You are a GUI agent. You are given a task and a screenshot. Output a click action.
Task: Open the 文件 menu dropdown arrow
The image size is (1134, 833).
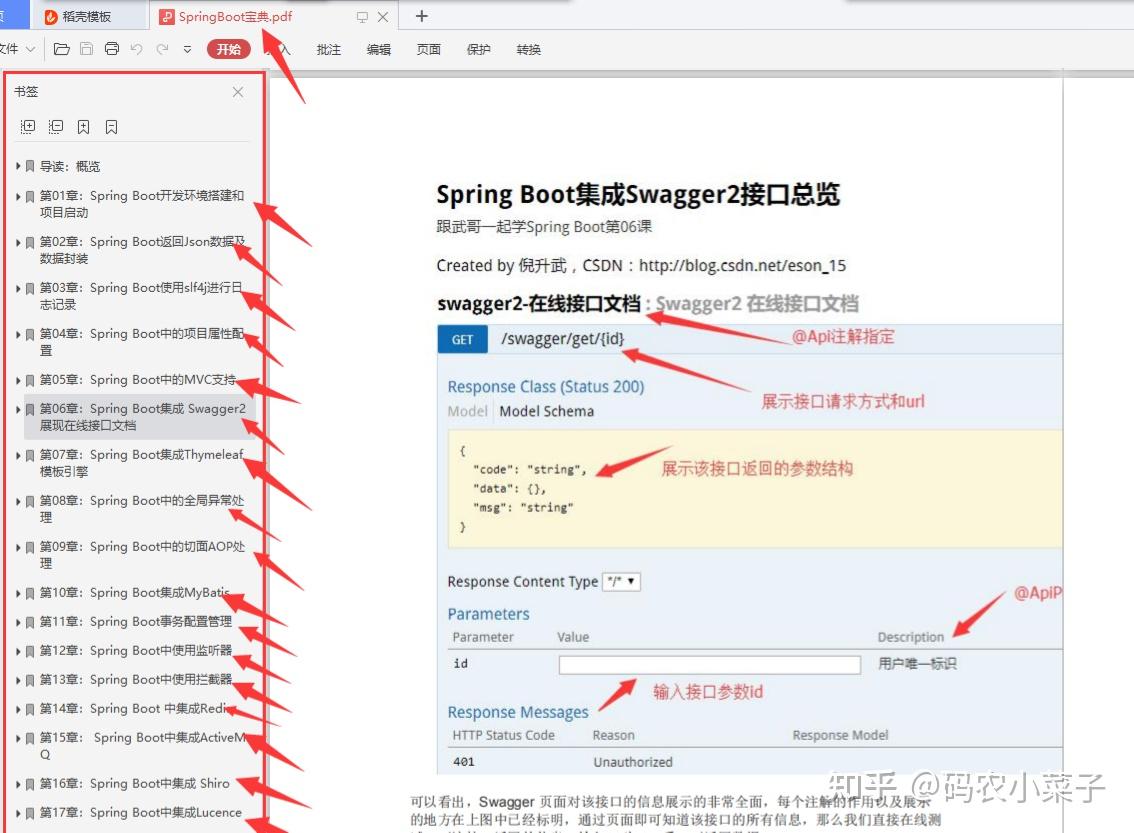[x=31, y=48]
